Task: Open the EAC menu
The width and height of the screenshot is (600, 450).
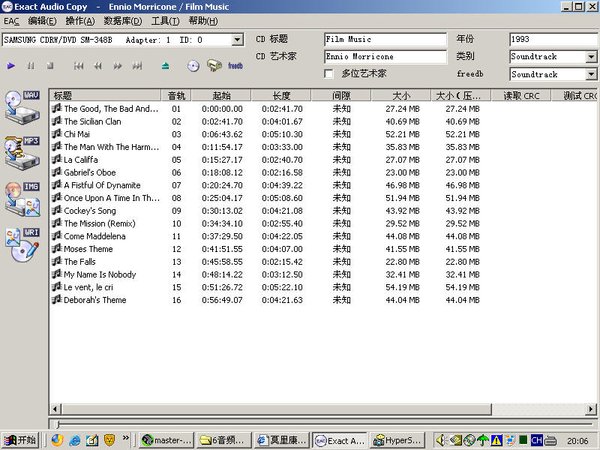Action: (x=11, y=21)
